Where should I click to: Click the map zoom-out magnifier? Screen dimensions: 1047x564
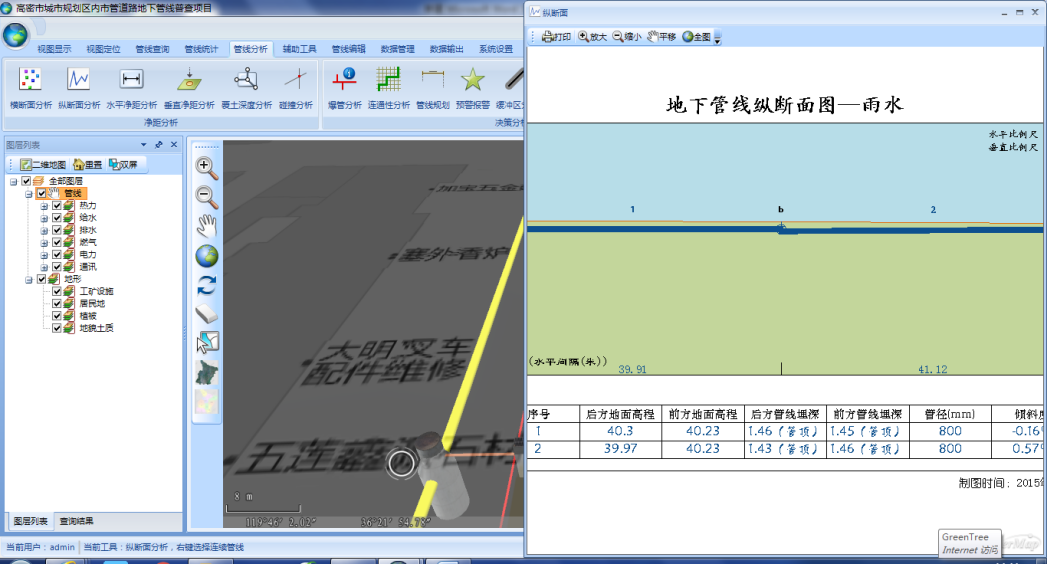tap(206, 197)
